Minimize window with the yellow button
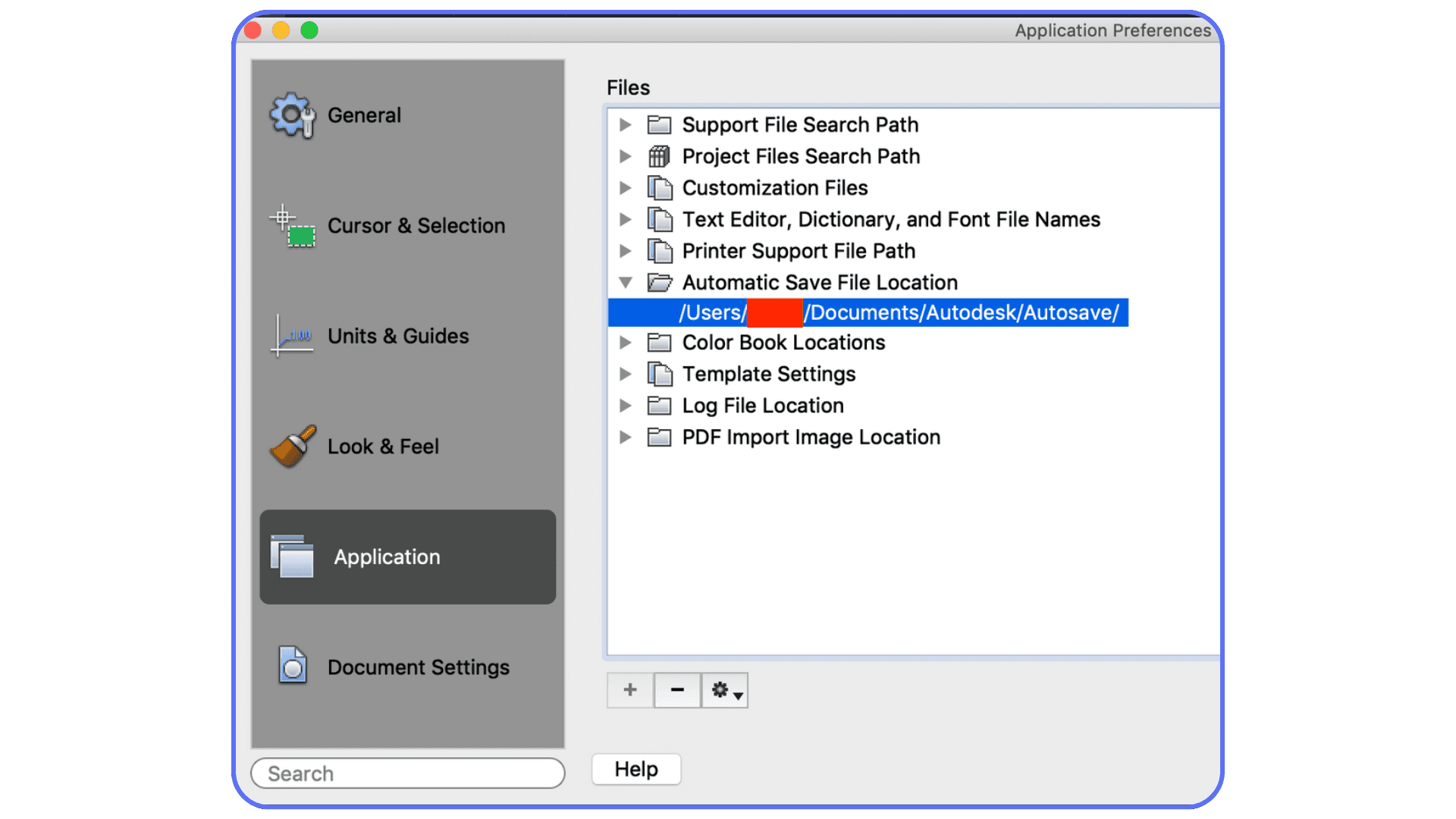The height and width of the screenshot is (819, 1456). (x=281, y=30)
